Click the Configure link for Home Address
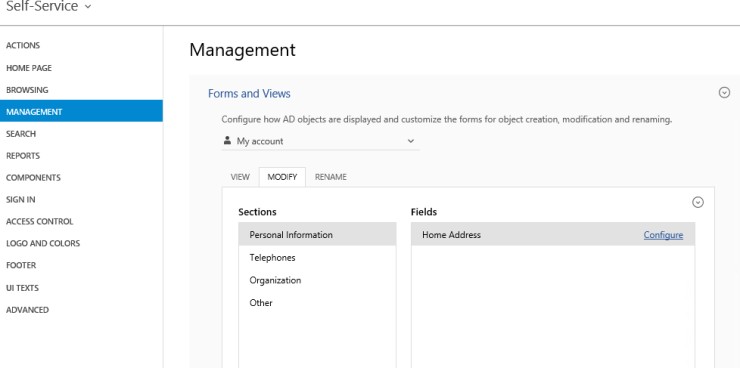740x368 pixels. 663,235
